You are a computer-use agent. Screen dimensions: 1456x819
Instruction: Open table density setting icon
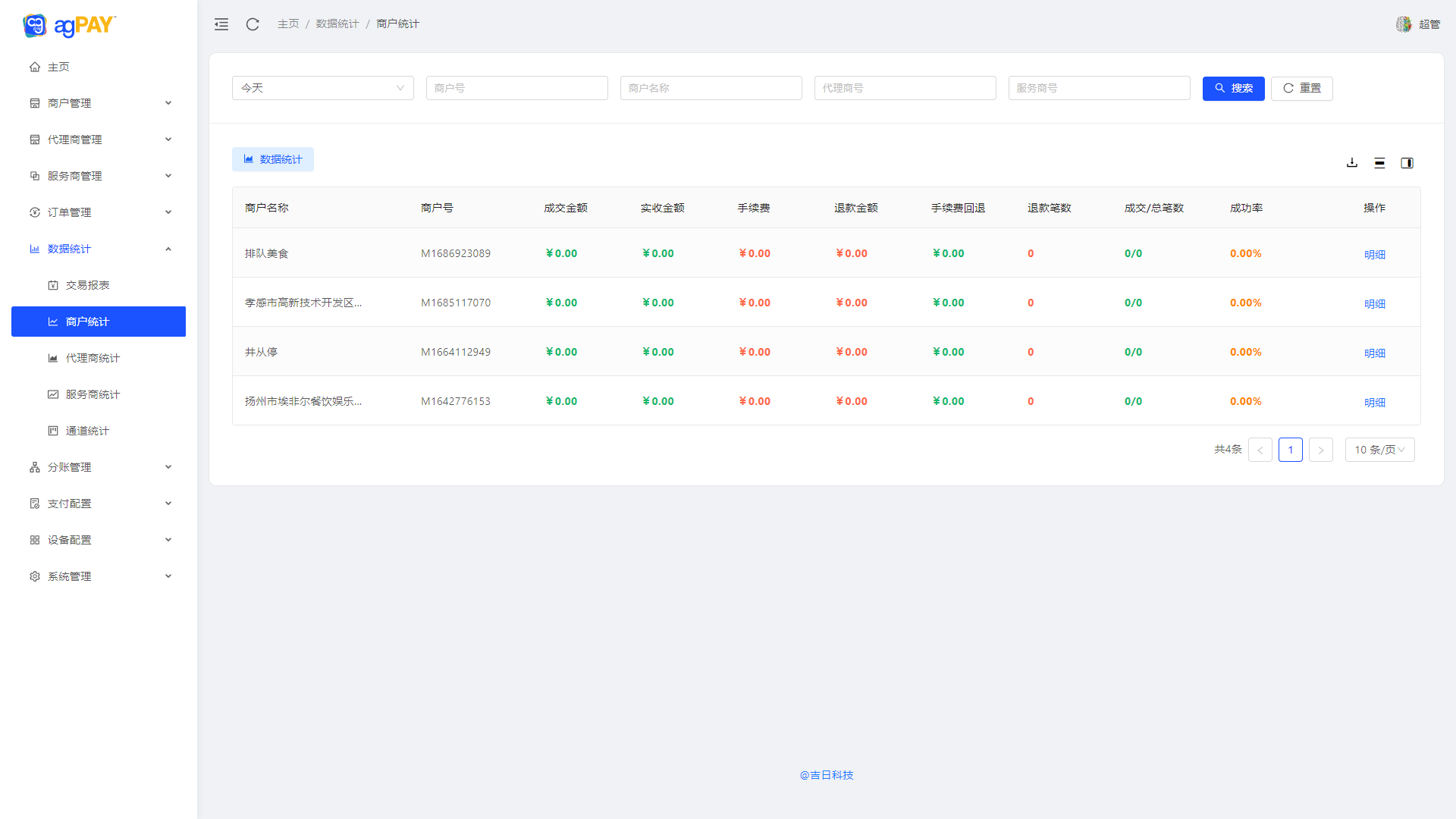(x=1379, y=162)
